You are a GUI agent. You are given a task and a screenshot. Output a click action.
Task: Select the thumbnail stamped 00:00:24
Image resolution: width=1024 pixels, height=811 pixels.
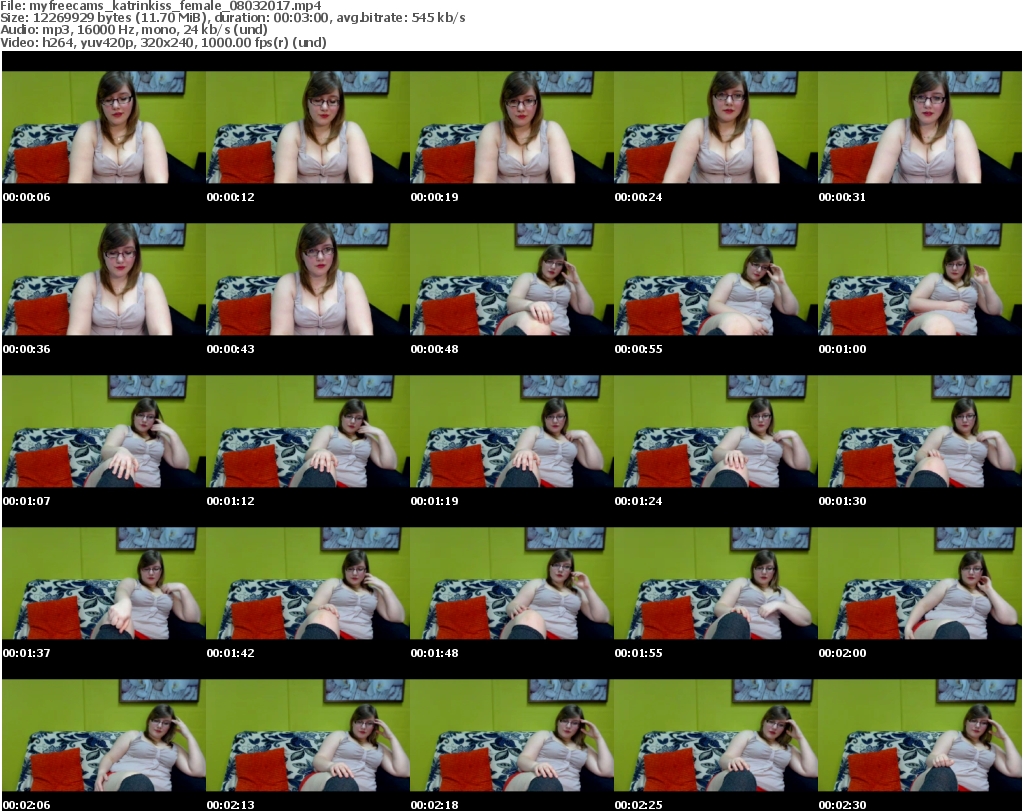(x=715, y=127)
